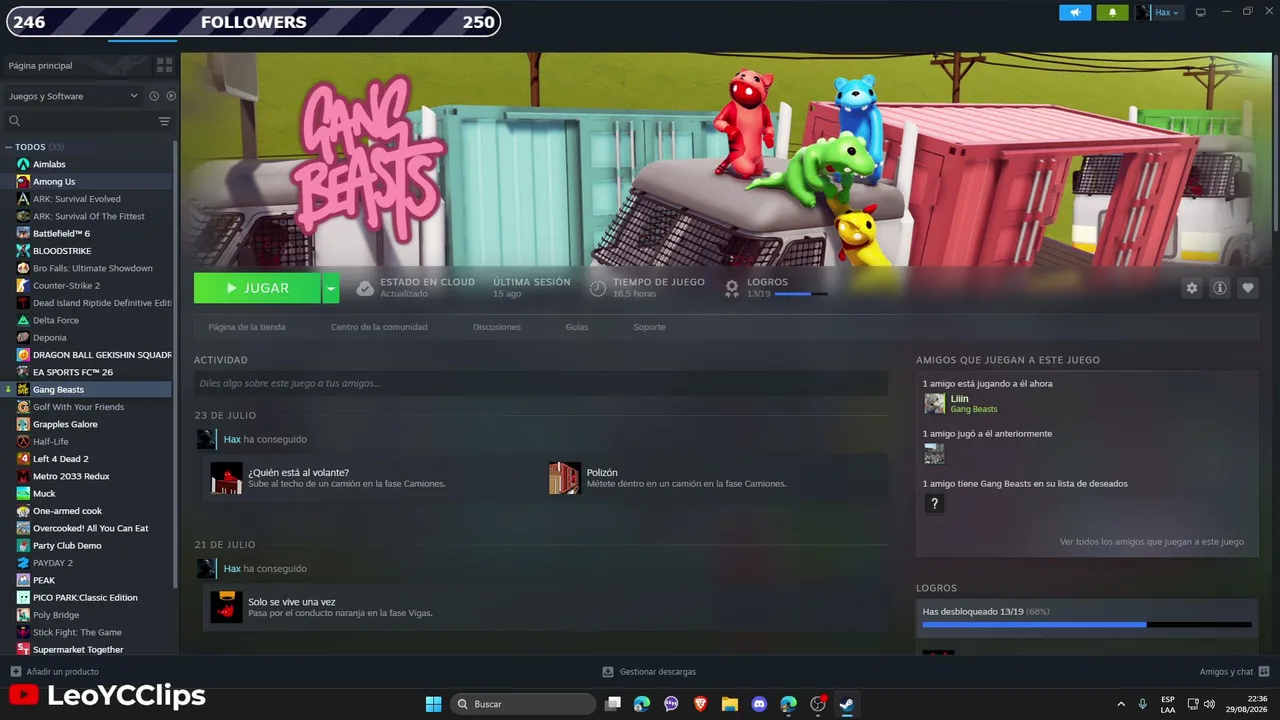Toggle Gang Beasts favorite heart
The image size is (1280, 720).
pyautogui.click(x=1247, y=288)
